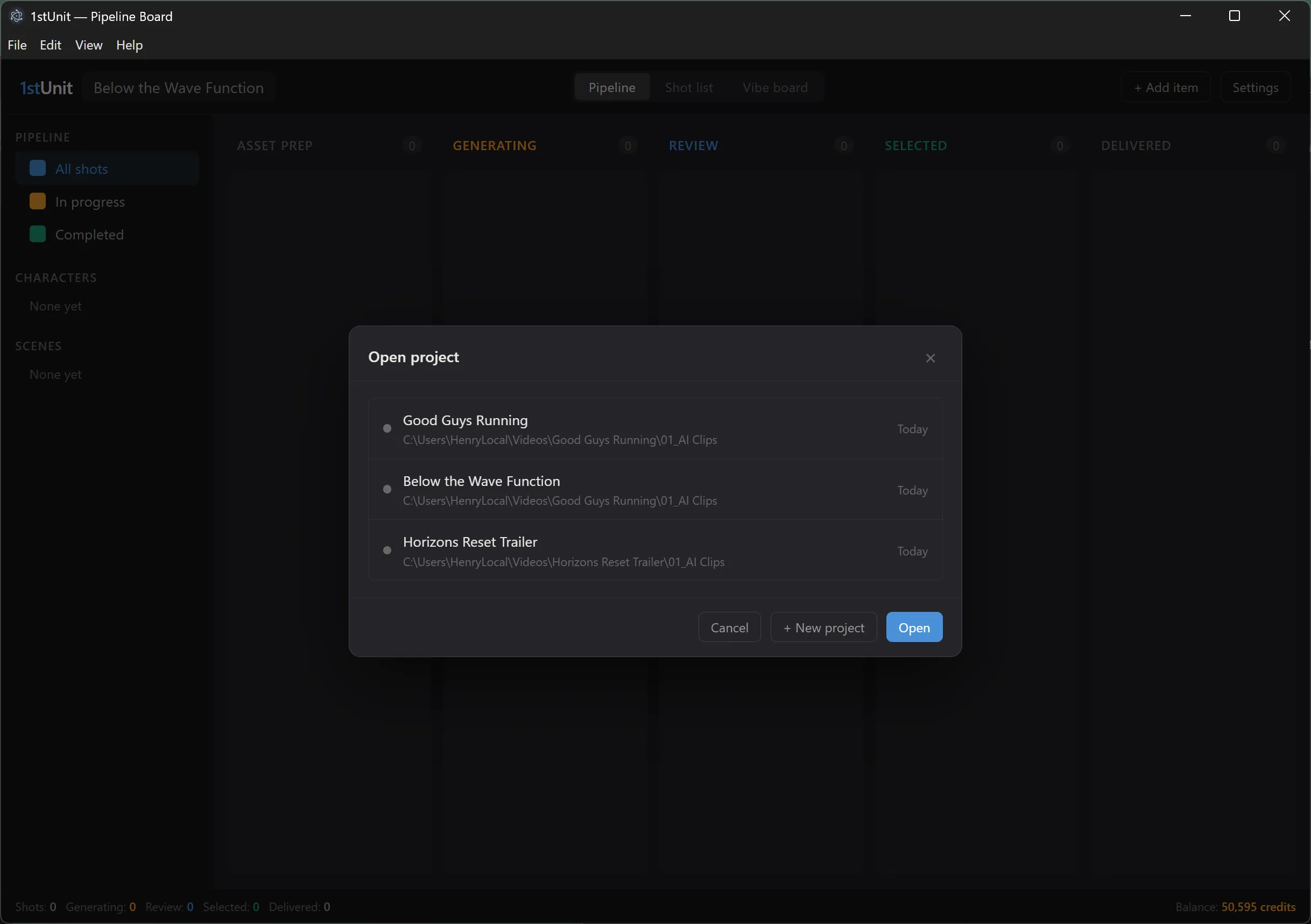Image resolution: width=1311 pixels, height=924 pixels.
Task: Click the Below the Wave Function project title in list
Action: (481, 481)
